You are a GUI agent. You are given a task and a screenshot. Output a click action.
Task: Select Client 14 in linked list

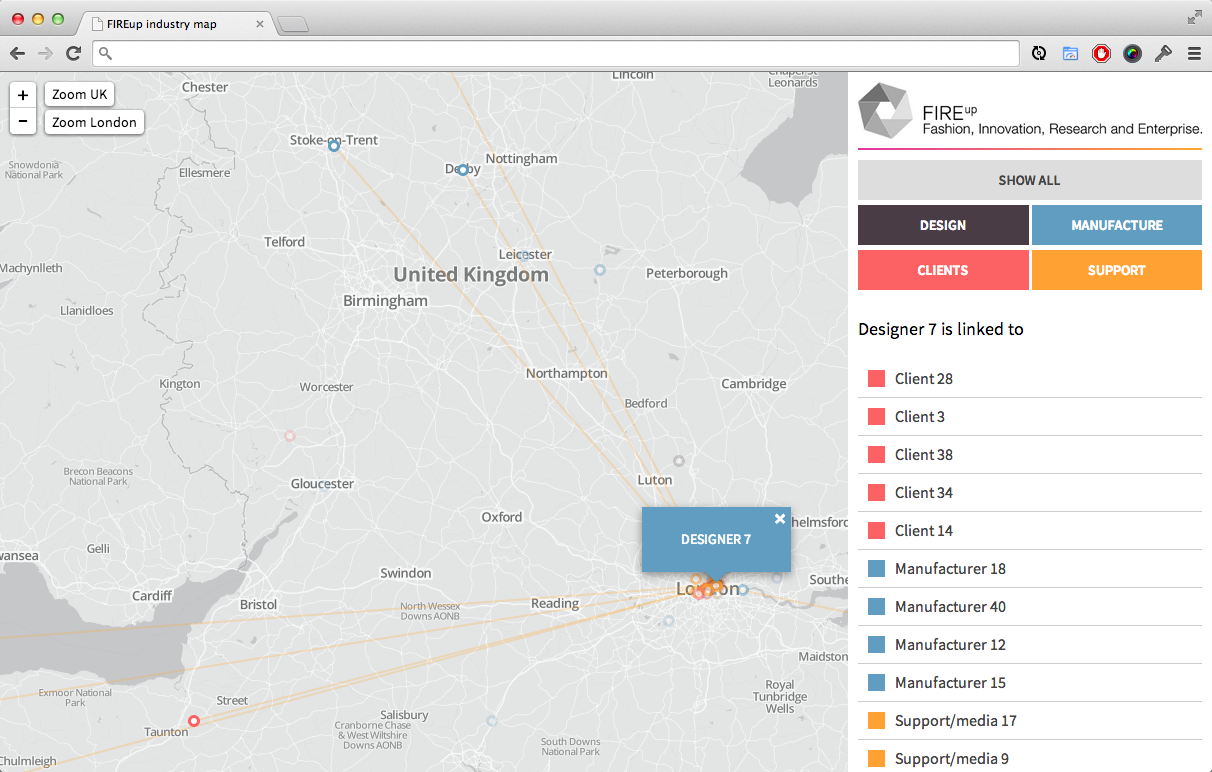click(x=1029, y=531)
